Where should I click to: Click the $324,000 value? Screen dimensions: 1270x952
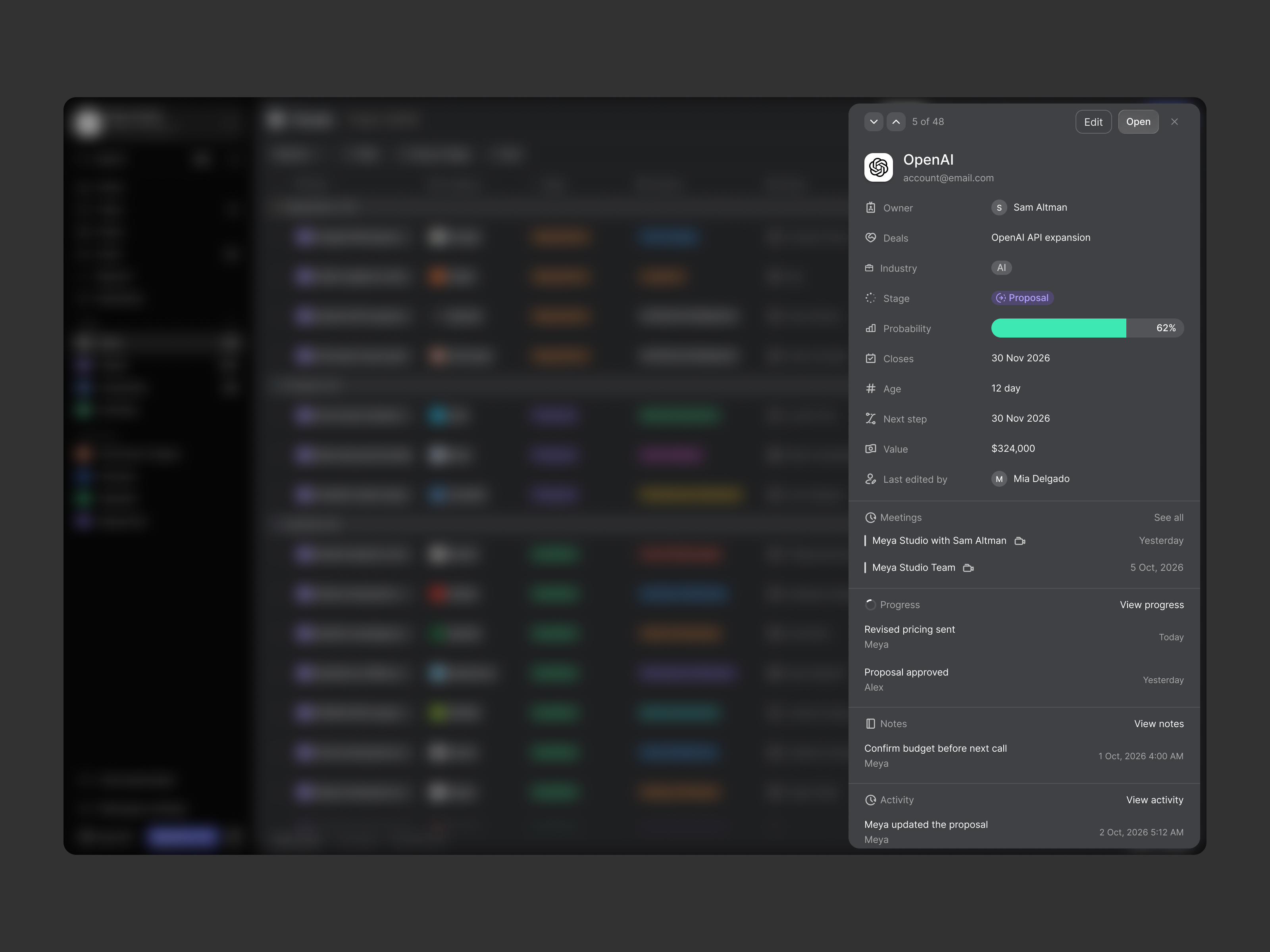click(1013, 449)
